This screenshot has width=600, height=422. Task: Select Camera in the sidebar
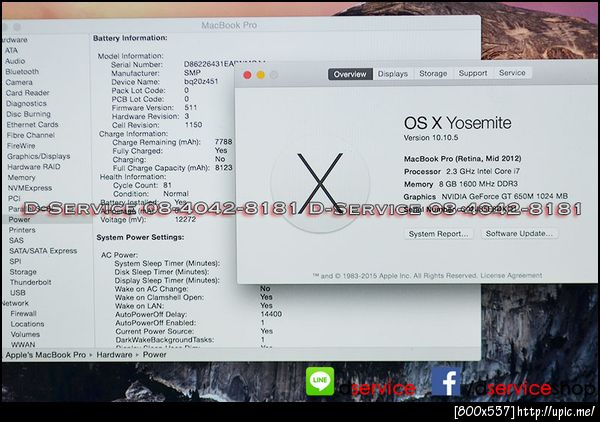point(19,82)
